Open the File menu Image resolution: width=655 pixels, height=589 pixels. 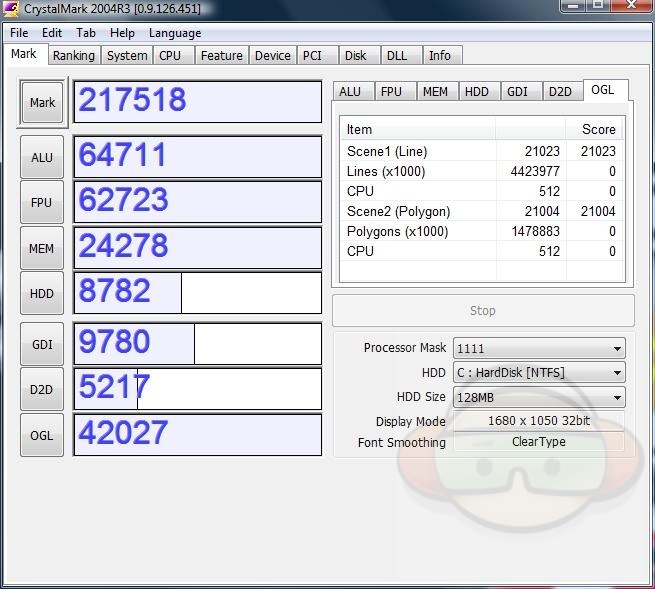19,33
